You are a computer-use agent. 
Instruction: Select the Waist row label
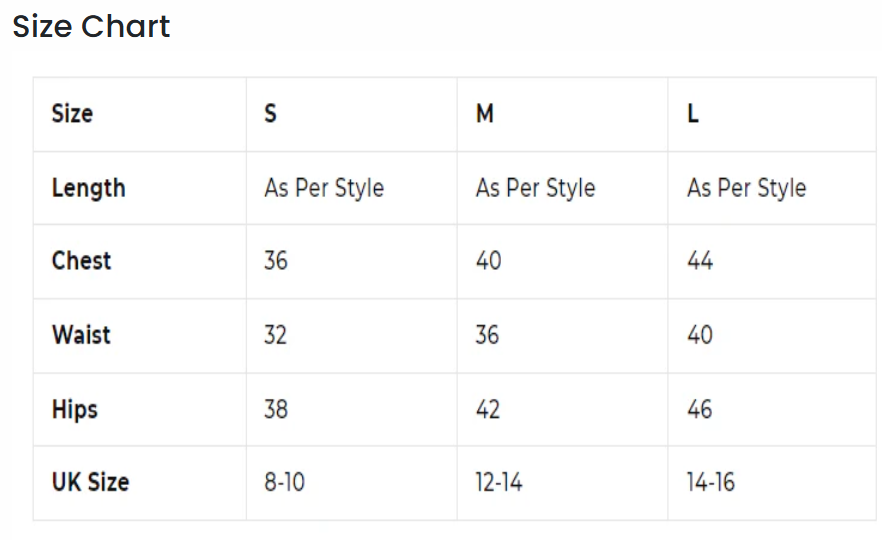coord(81,334)
